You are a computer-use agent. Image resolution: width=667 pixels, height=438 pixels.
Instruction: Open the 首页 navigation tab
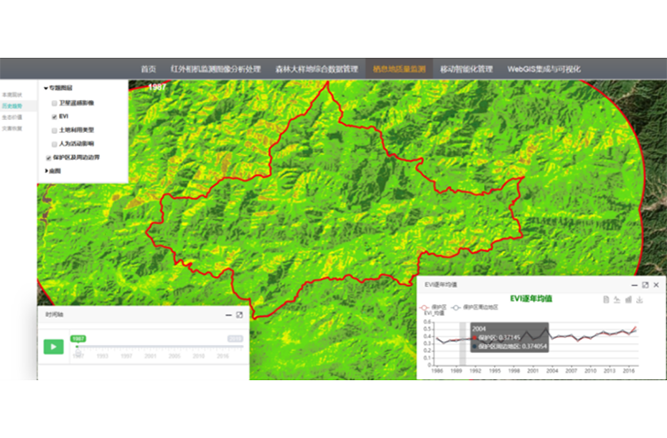[148, 69]
